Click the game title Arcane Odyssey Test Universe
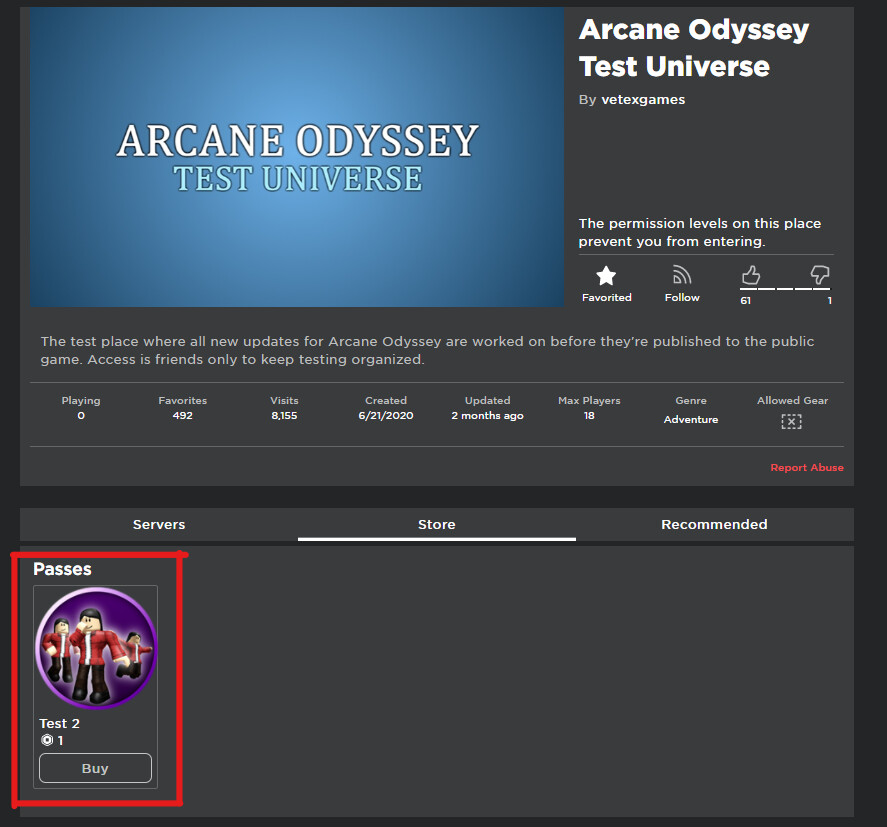887x827 pixels. [693, 48]
